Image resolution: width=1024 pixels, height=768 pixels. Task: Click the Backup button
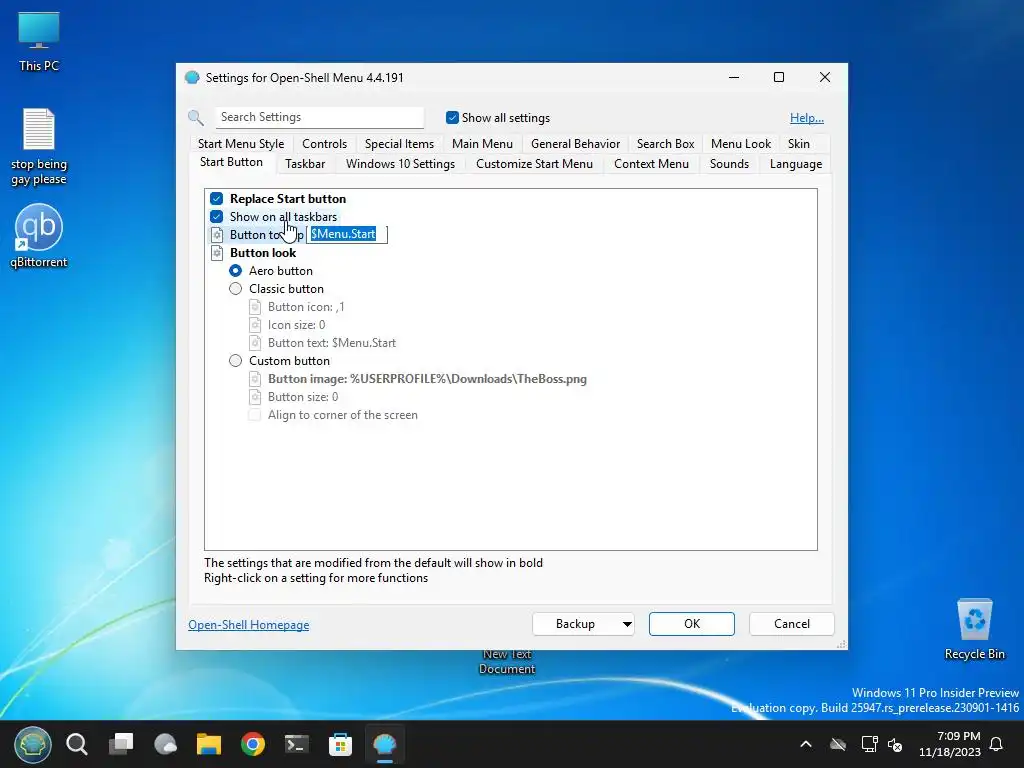click(x=575, y=624)
